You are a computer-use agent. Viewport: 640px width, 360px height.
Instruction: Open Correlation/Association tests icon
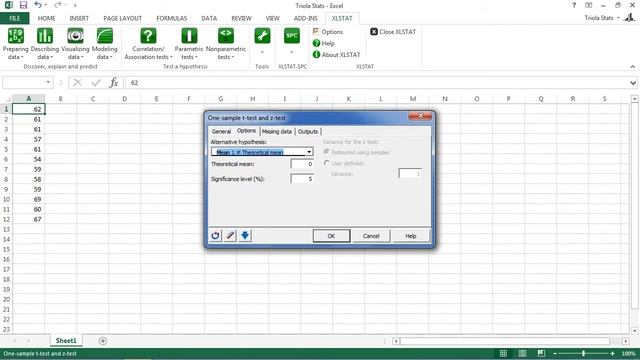click(x=148, y=36)
